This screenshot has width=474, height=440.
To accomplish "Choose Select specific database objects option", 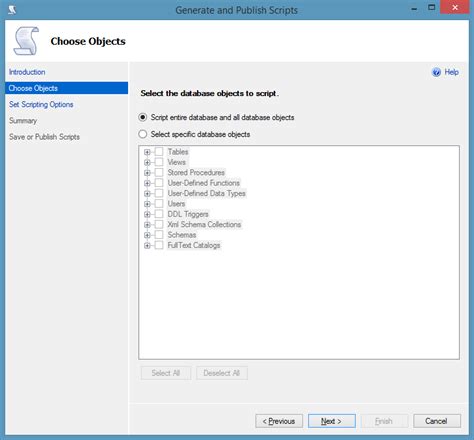I will [x=143, y=134].
